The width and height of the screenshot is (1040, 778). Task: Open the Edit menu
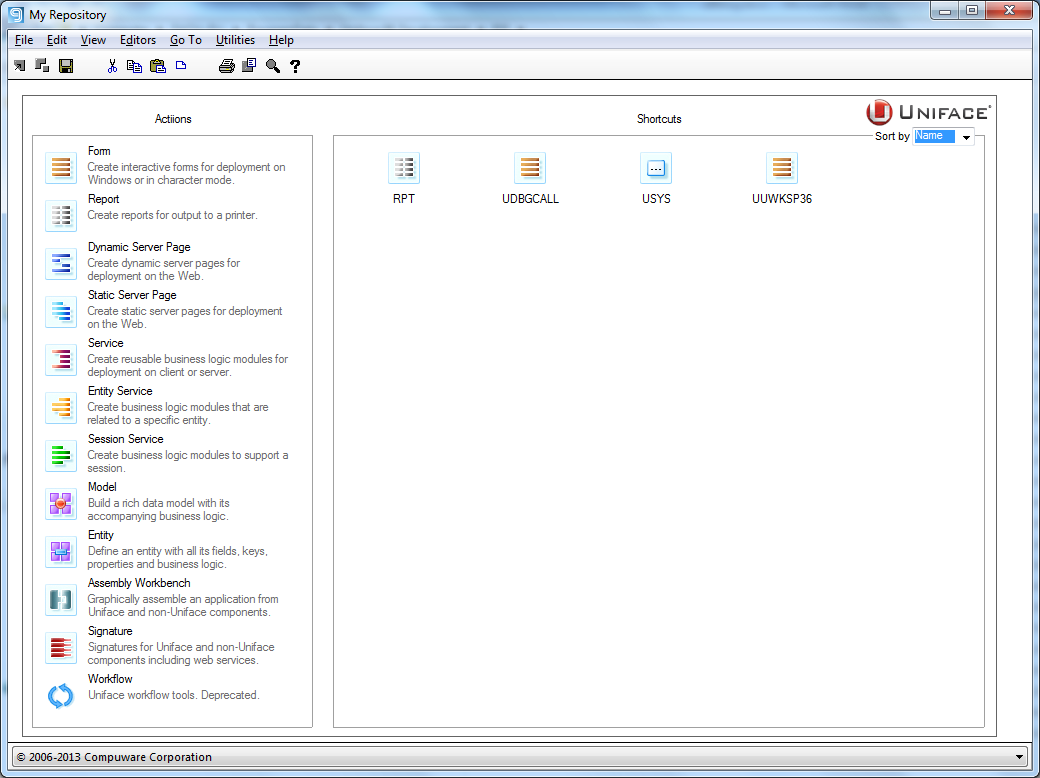[x=57, y=40]
